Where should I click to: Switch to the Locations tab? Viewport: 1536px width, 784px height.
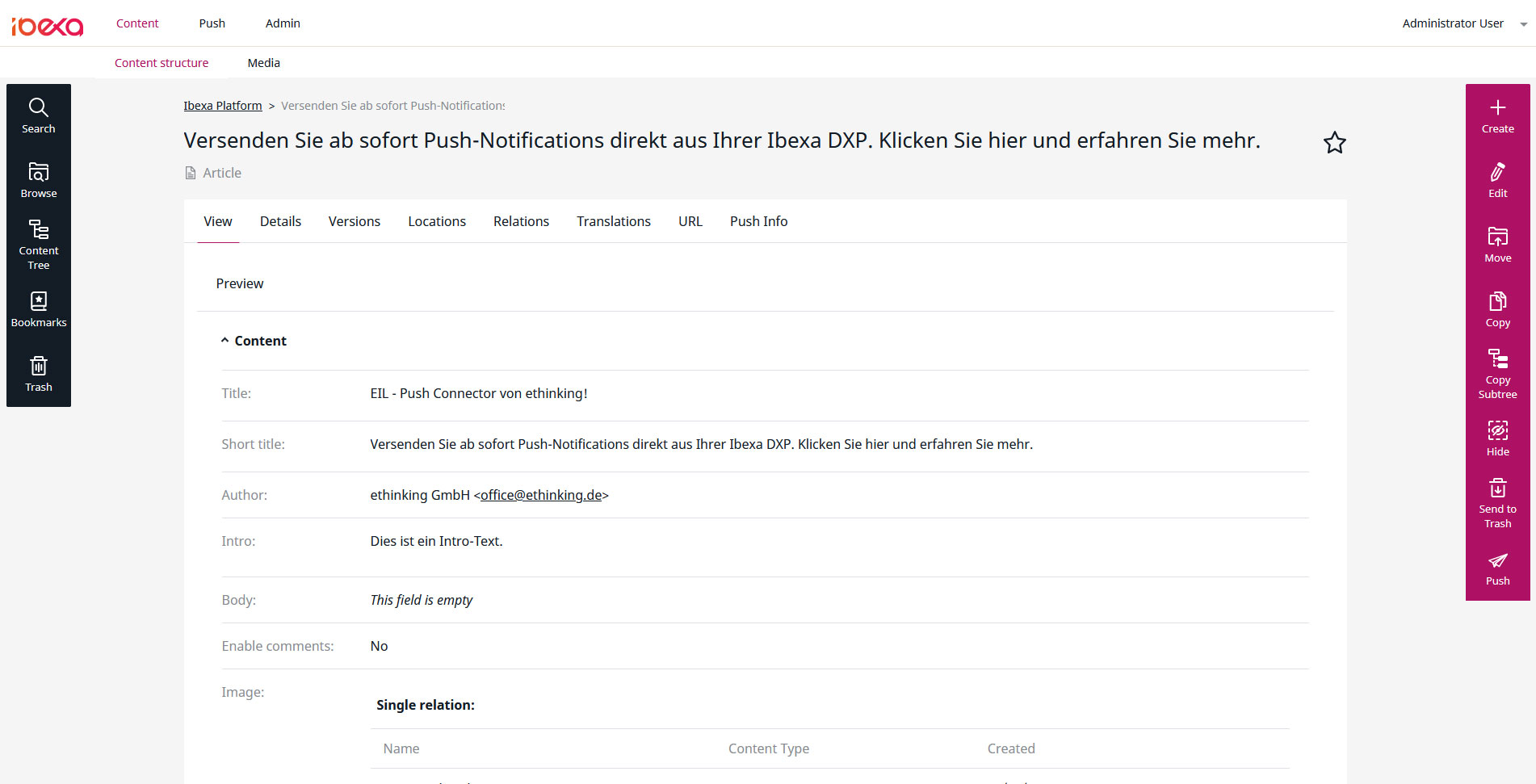[437, 221]
